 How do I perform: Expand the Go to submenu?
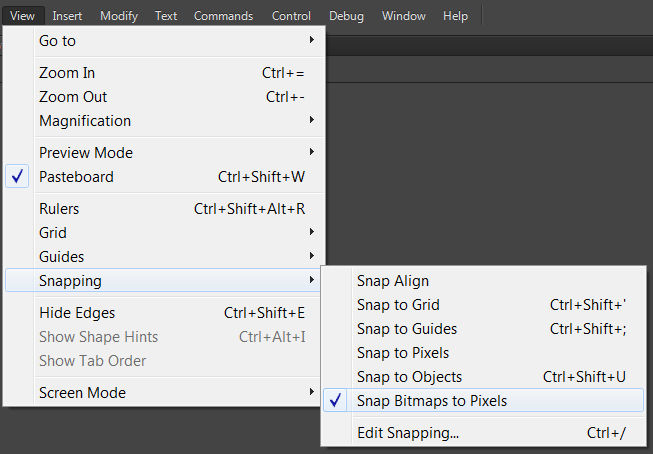(57, 41)
